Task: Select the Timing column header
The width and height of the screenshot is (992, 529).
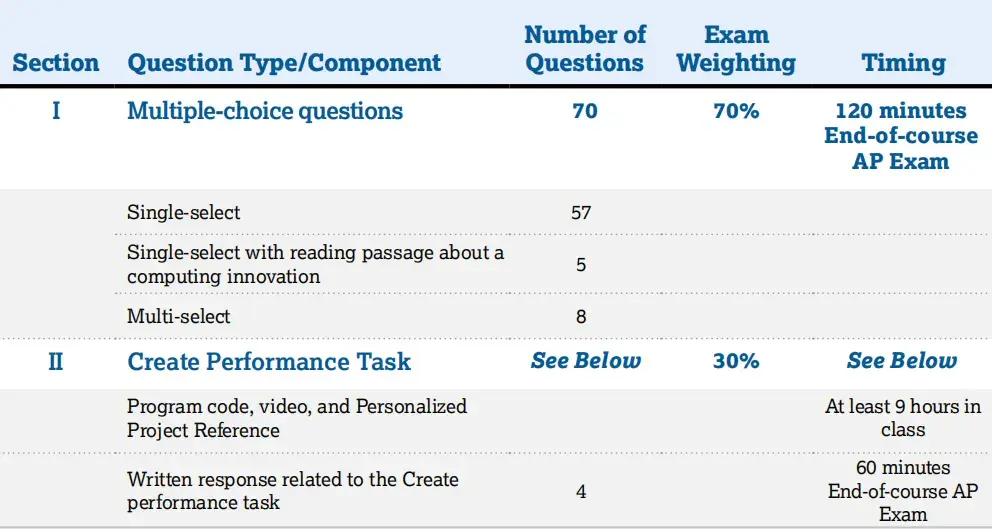Action: 903,63
